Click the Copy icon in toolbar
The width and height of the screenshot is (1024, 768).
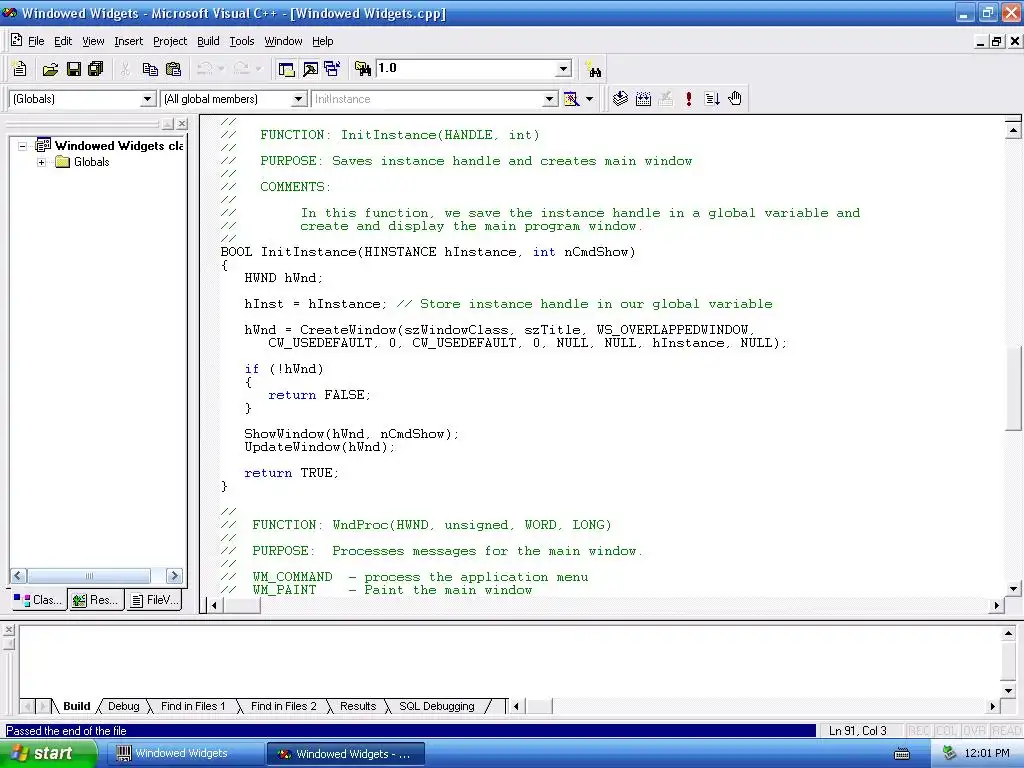click(x=150, y=69)
